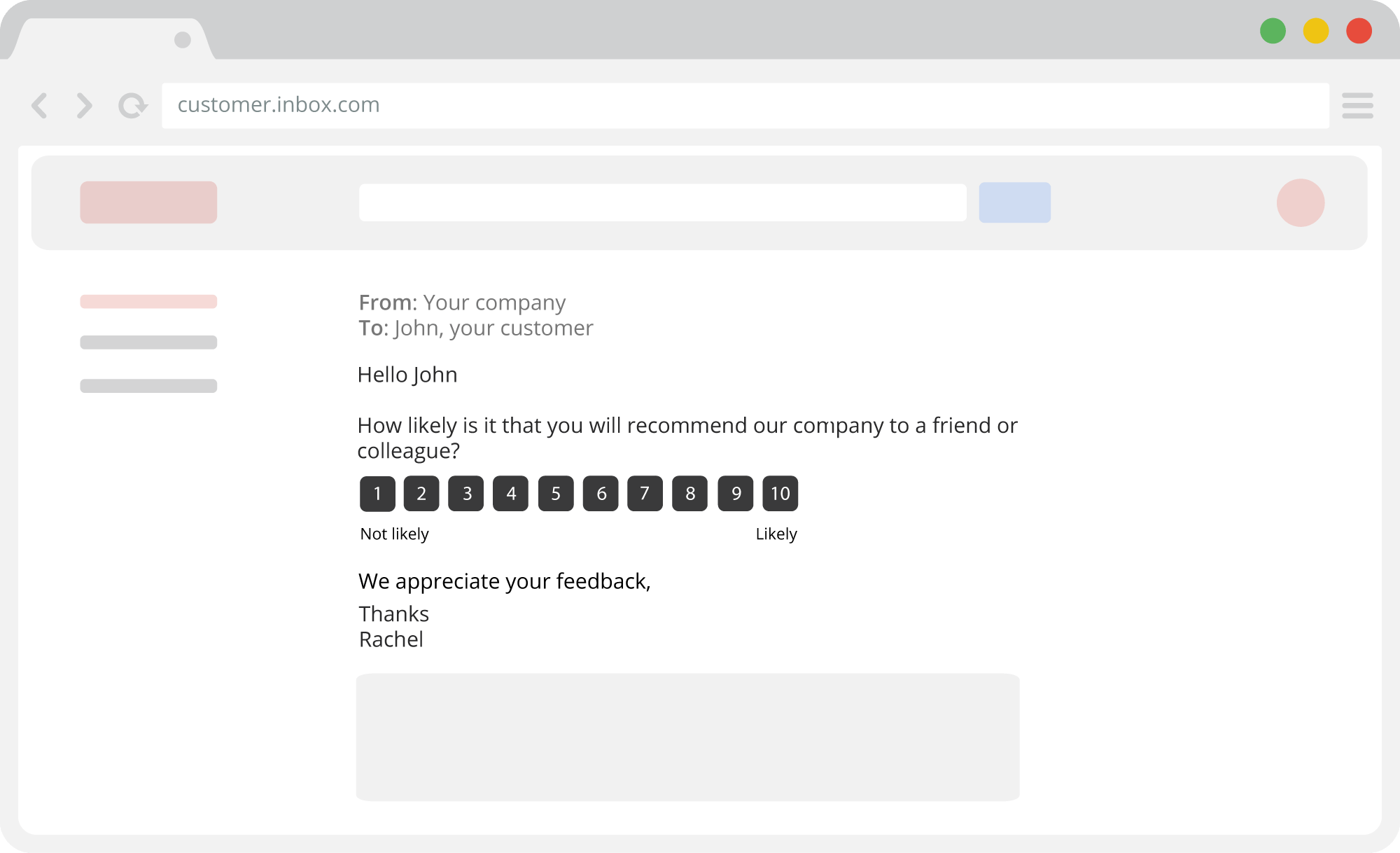Select rating 1 in the survey
The width and height of the screenshot is (1400, 853).
pyautogui.click(x=377, y=494)
